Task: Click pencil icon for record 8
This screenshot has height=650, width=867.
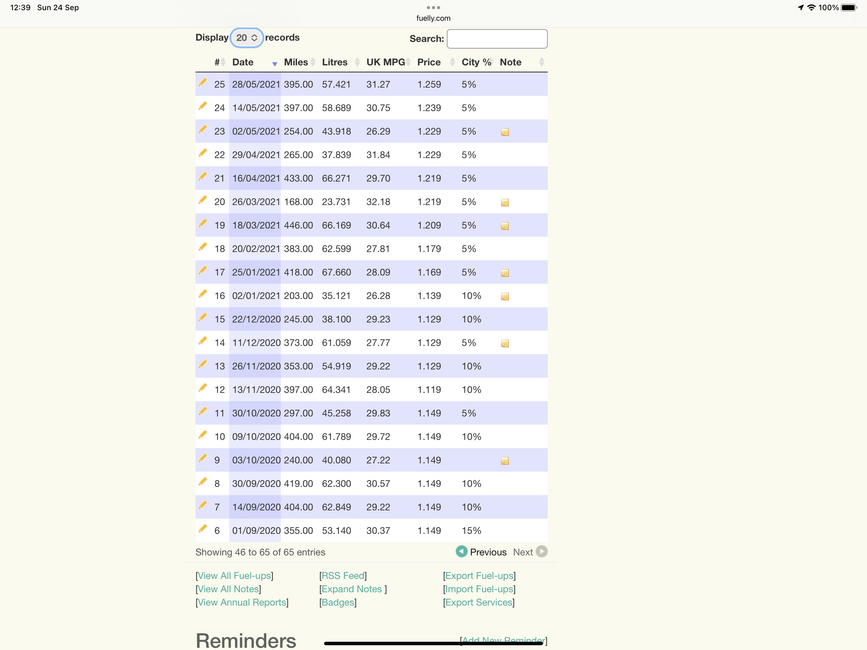Action: (x=203, y=482)
